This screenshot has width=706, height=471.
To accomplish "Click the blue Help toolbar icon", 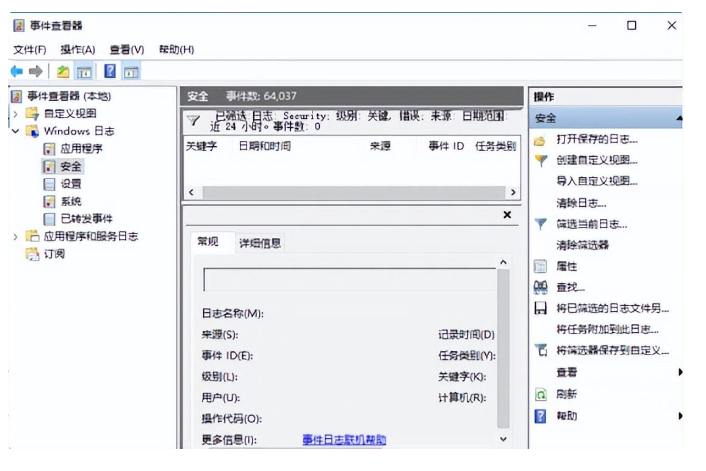I will point(110,71).
